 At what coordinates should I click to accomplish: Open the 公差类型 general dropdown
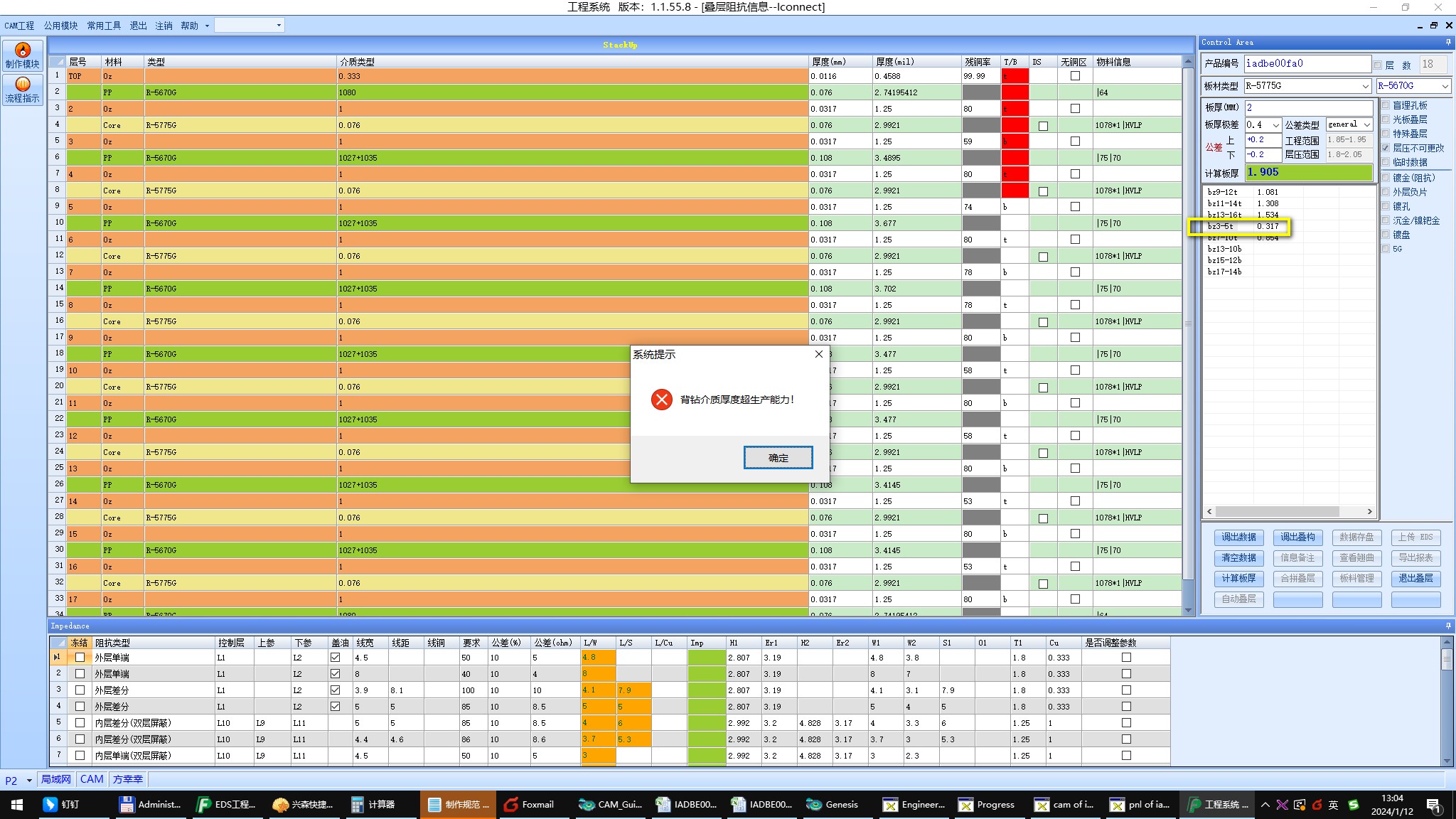(1366, 124)
